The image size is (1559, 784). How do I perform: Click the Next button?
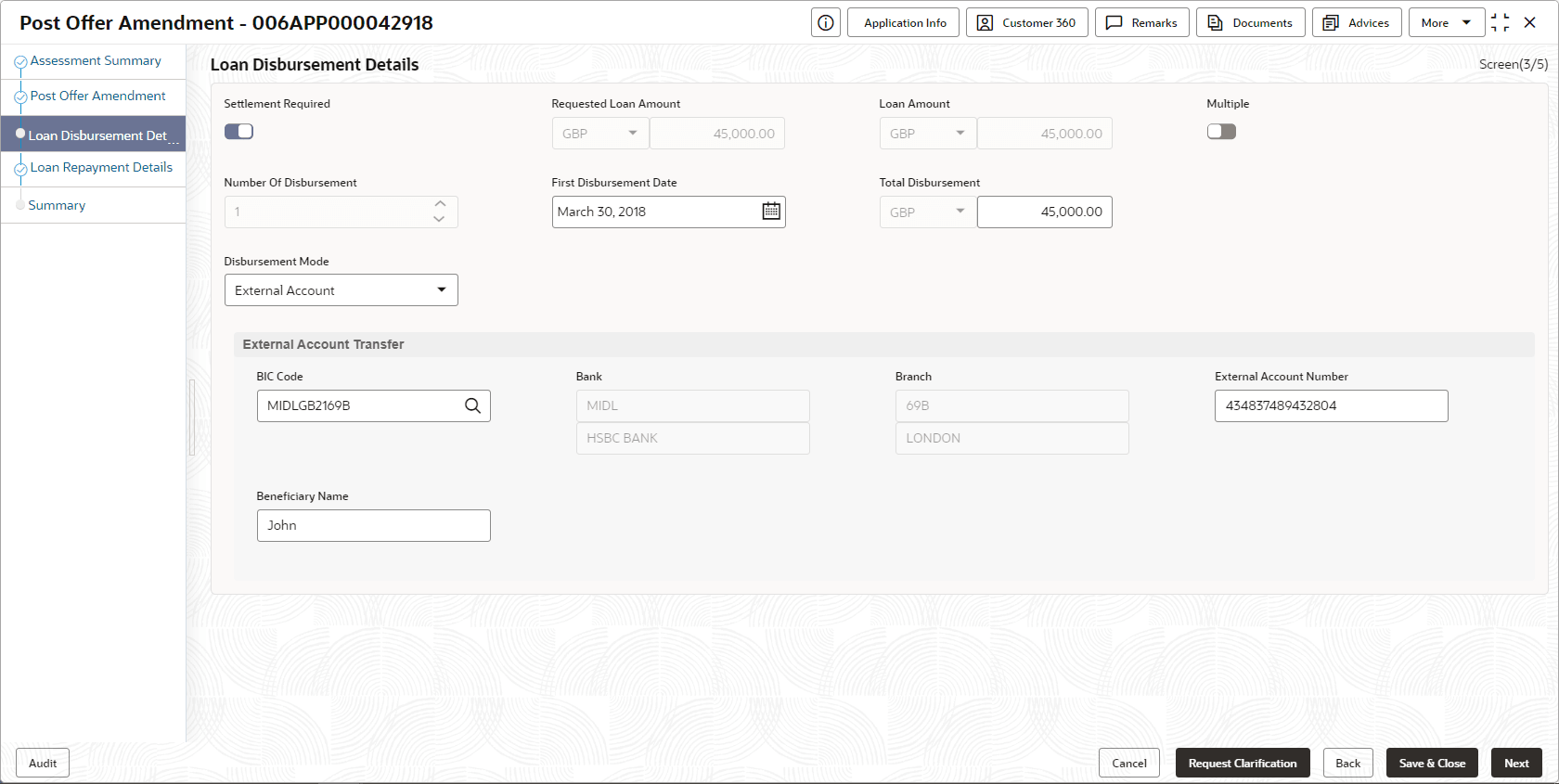[x=1516, y=764]
